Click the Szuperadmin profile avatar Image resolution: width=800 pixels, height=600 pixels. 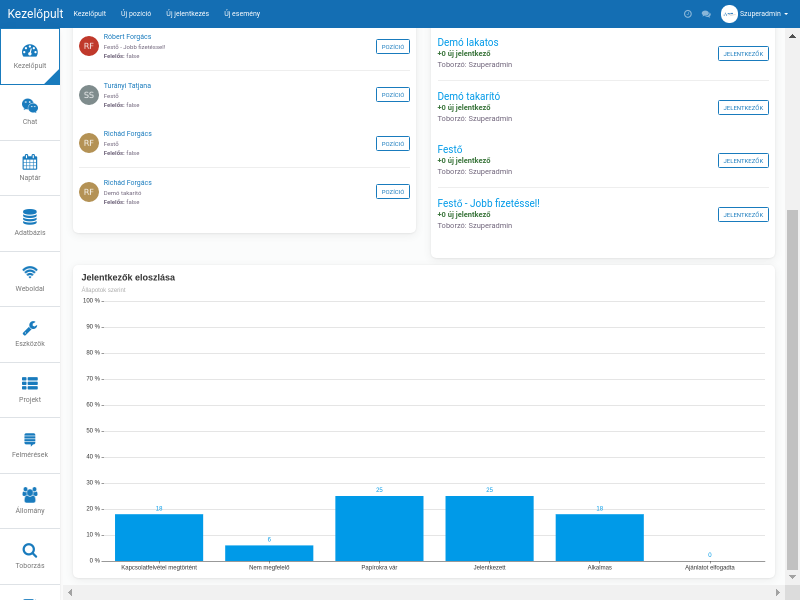(729, 14)
